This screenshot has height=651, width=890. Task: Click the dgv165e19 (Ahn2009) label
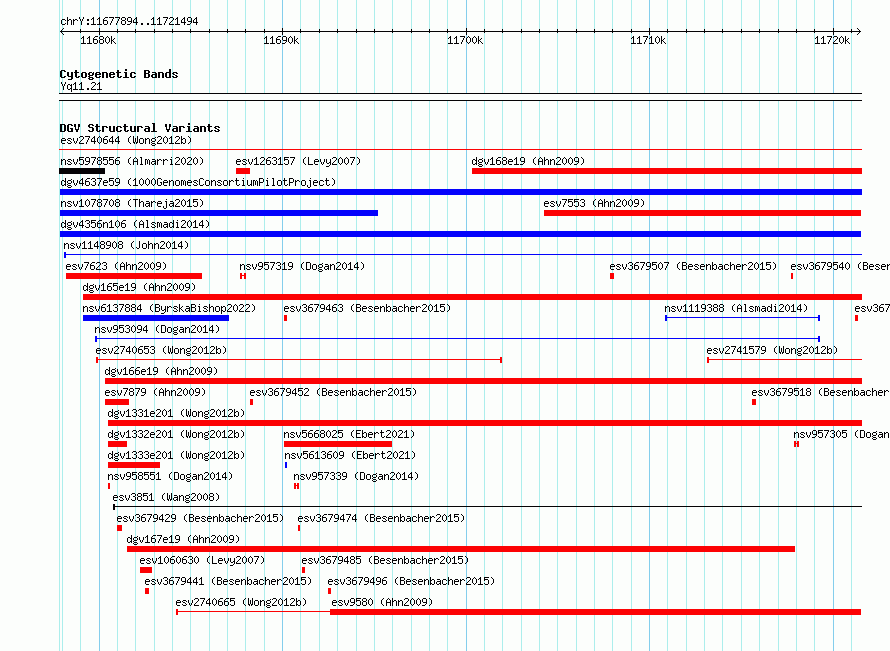139,287
